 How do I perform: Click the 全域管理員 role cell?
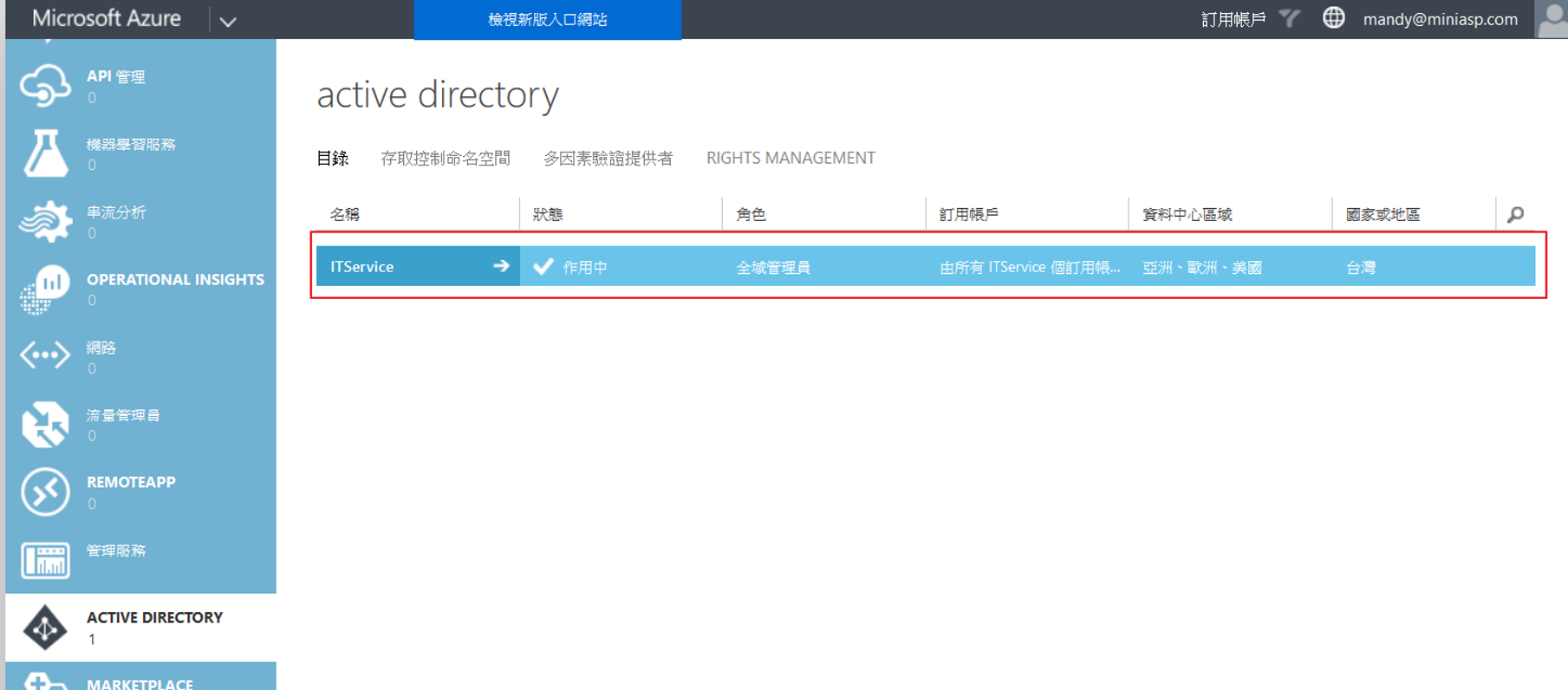773,267
